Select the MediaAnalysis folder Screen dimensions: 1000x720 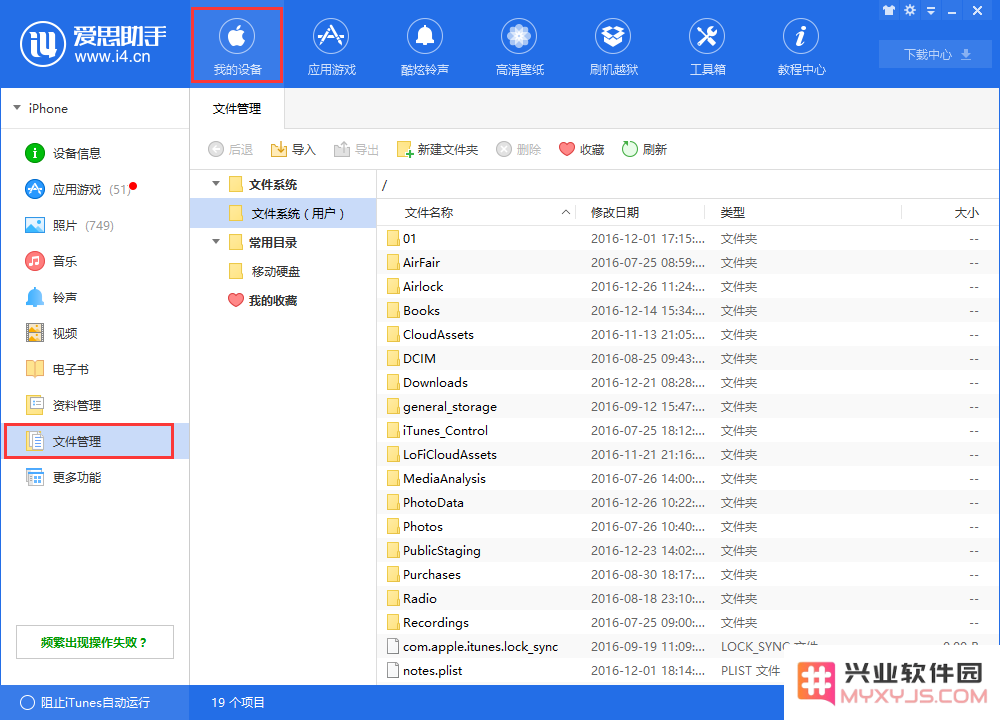click(686, 478)
